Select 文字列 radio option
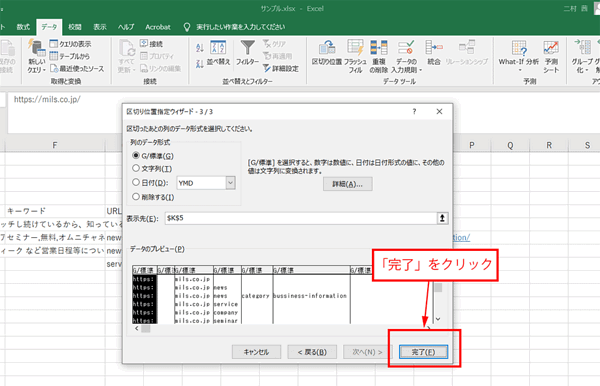600x386 pixels. pyautogui.click(x=135, y=168)
